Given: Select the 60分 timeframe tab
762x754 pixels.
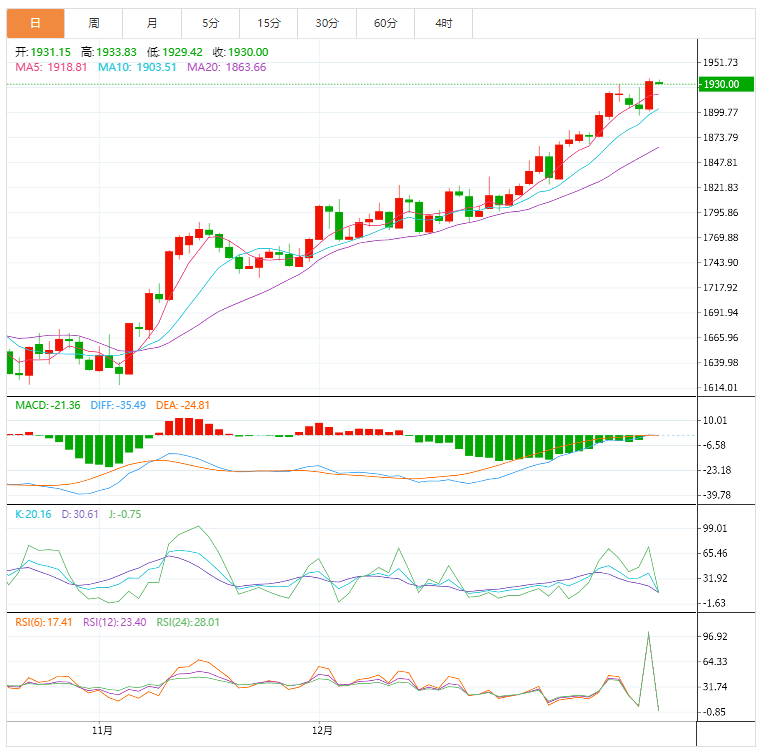Looking at the screenshot, I should [385, 22].
